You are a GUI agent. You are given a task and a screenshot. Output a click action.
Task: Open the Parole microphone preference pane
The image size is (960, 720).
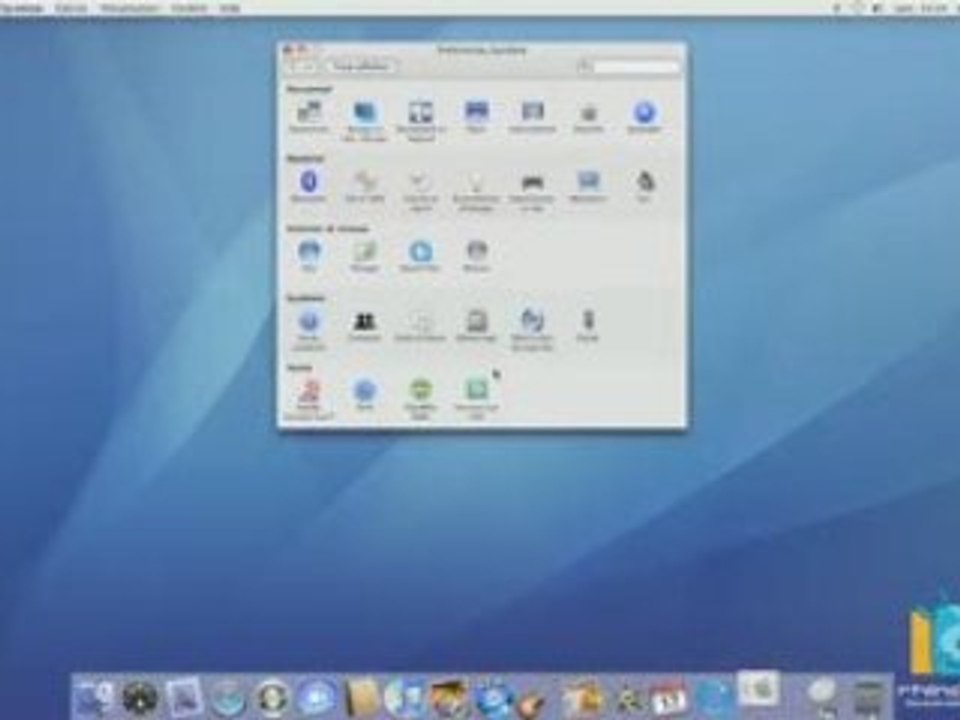(588, 325)
